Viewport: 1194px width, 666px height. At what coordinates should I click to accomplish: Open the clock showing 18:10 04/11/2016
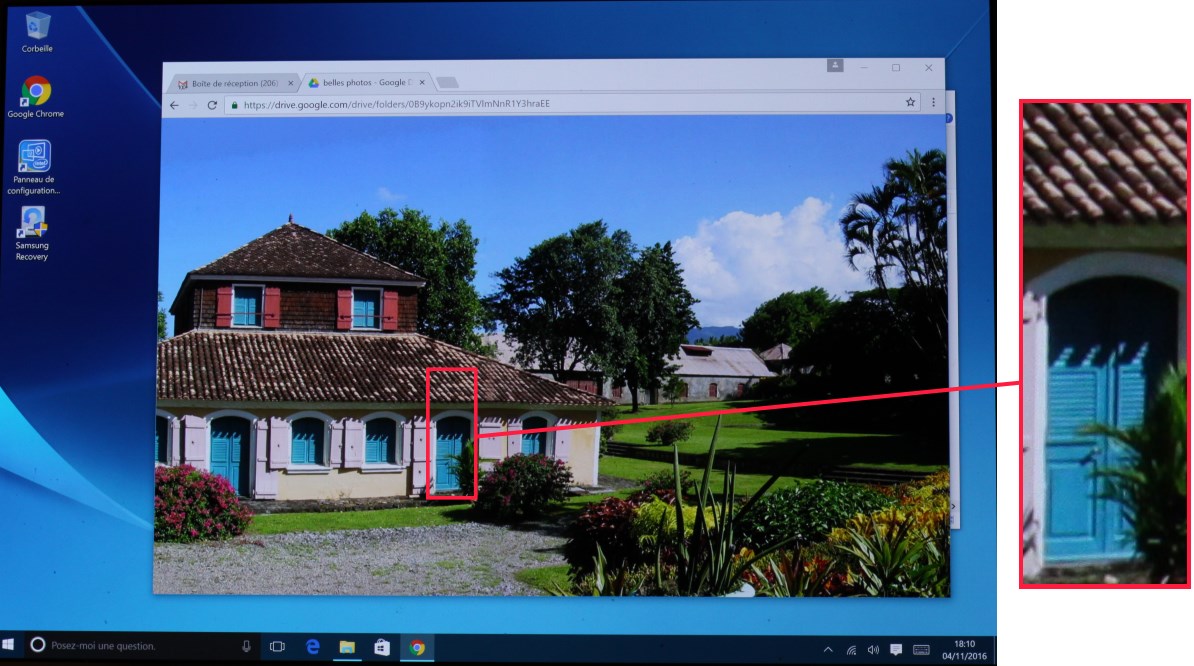pos(964,650)
